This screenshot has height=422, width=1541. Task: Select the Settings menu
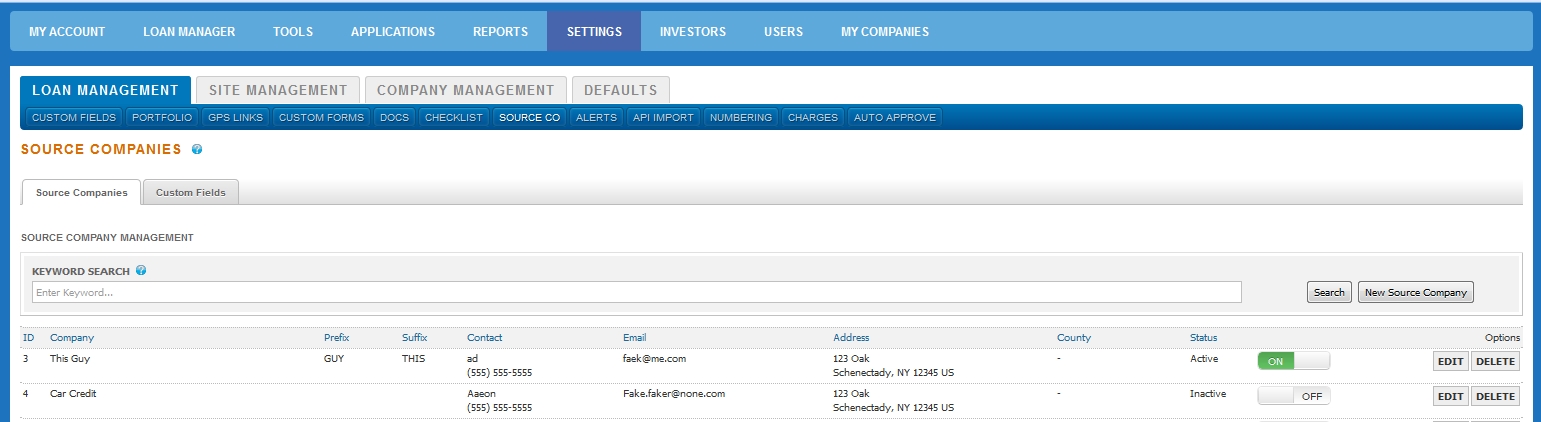click(x=594, y=32)
